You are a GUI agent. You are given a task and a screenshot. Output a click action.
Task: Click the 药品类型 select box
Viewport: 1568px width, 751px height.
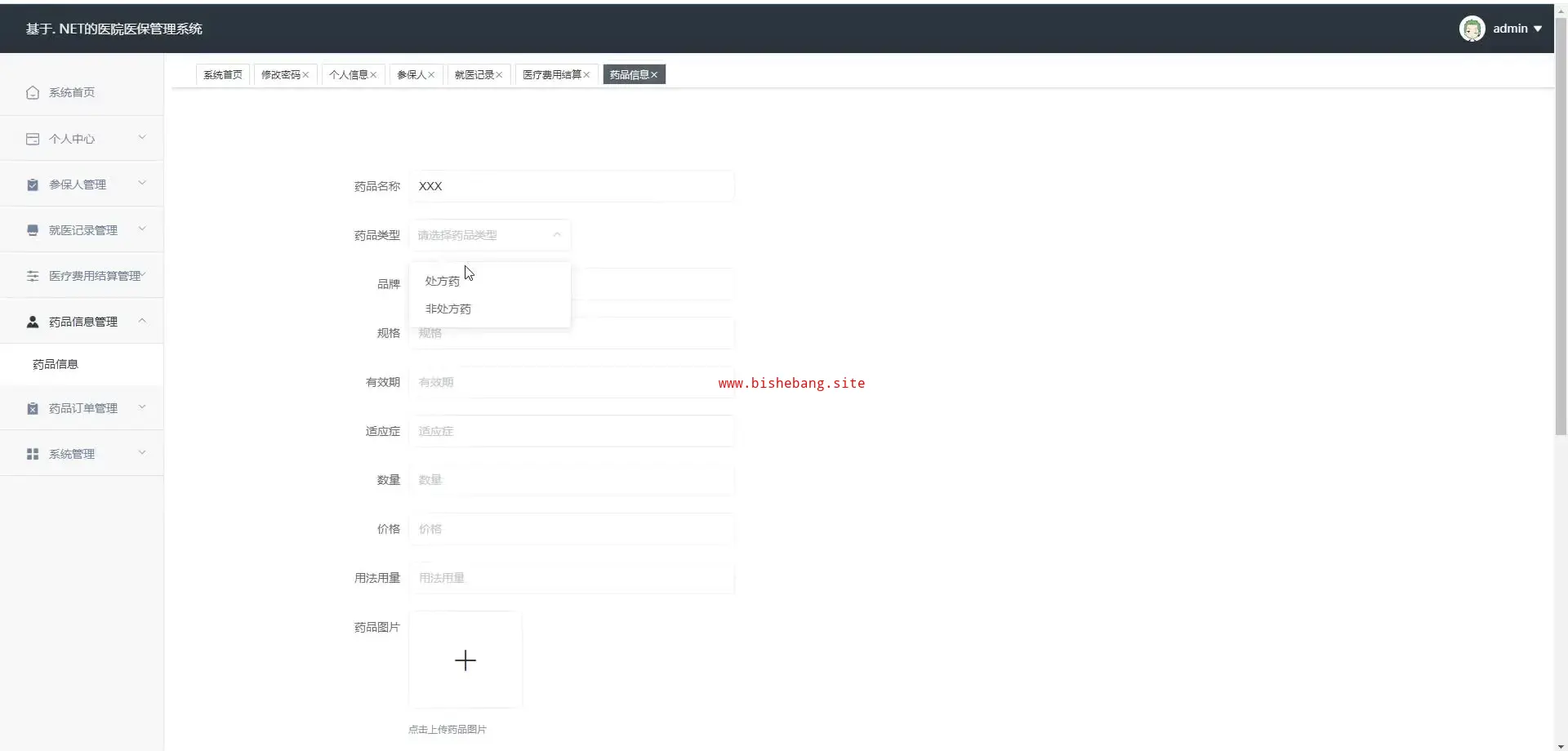pyautogui.click(x=489, y=235)
